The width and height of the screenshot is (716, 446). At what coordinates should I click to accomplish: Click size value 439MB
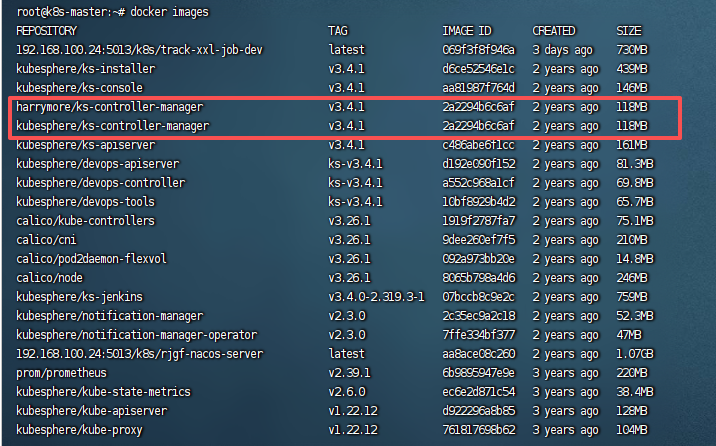click(x=632, y=69)
